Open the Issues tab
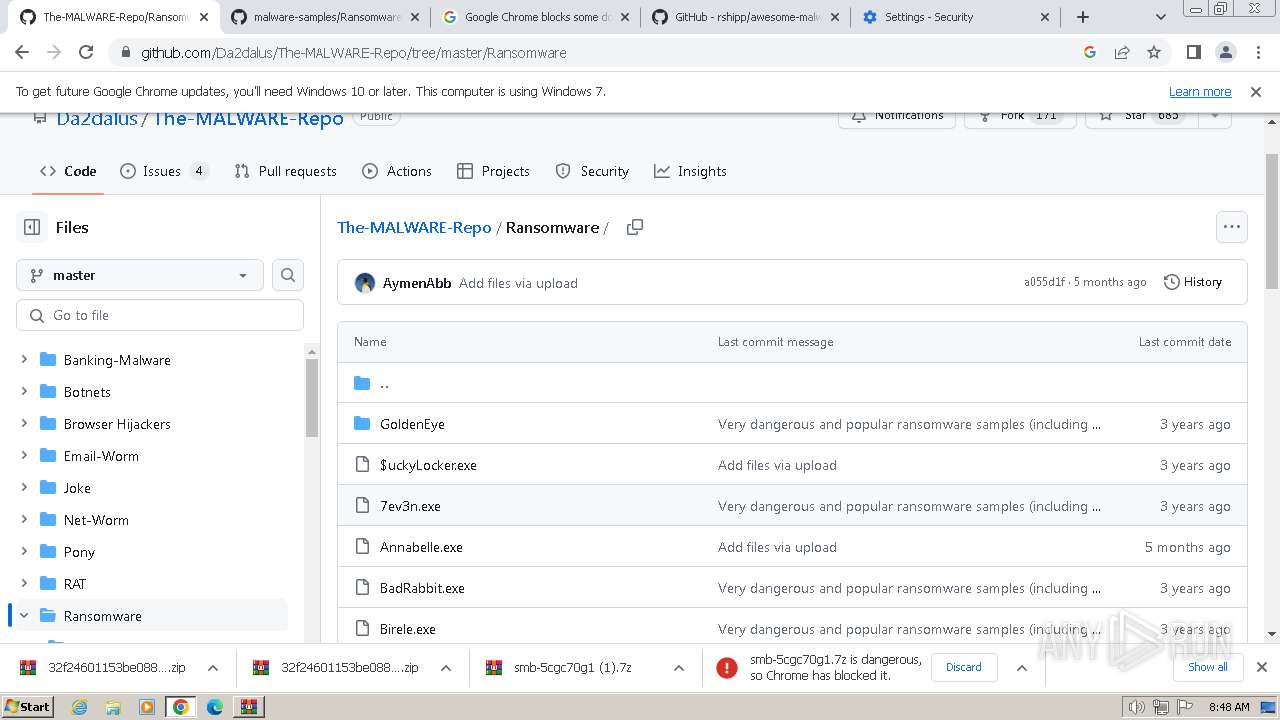This screenshot has height=720, width=1280. (164, 171)
